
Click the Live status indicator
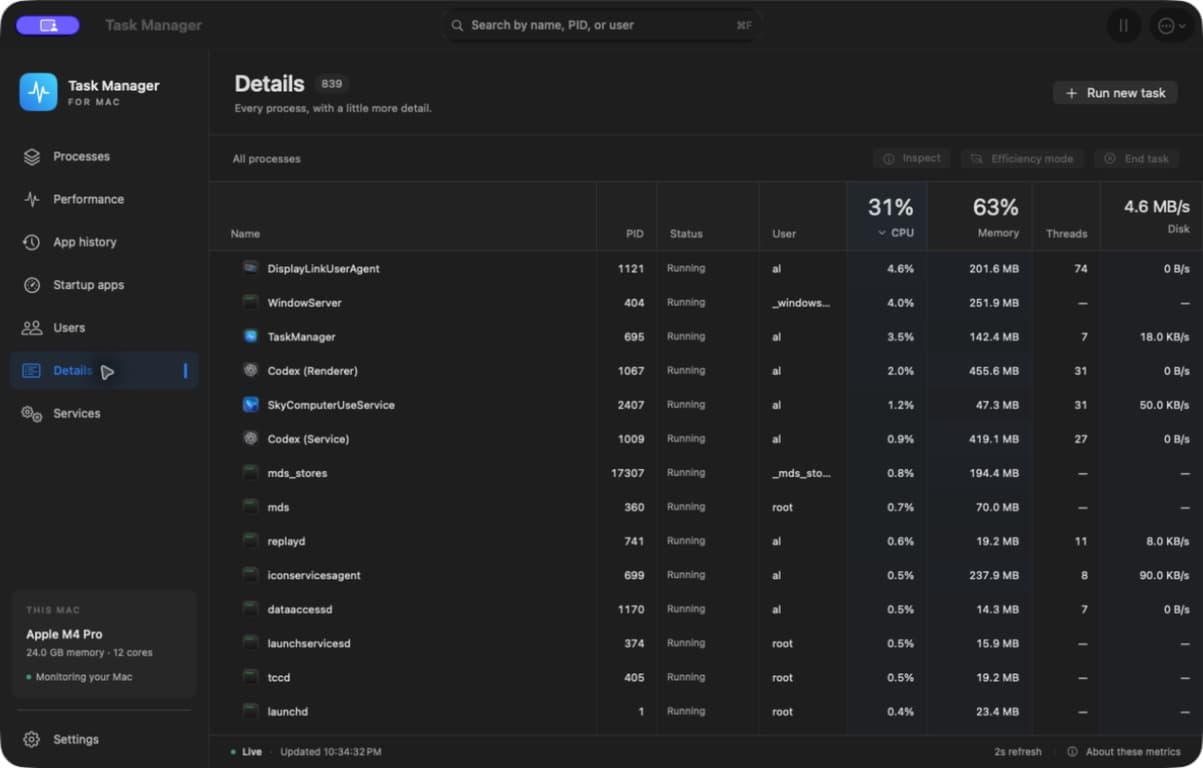point(246,752)
